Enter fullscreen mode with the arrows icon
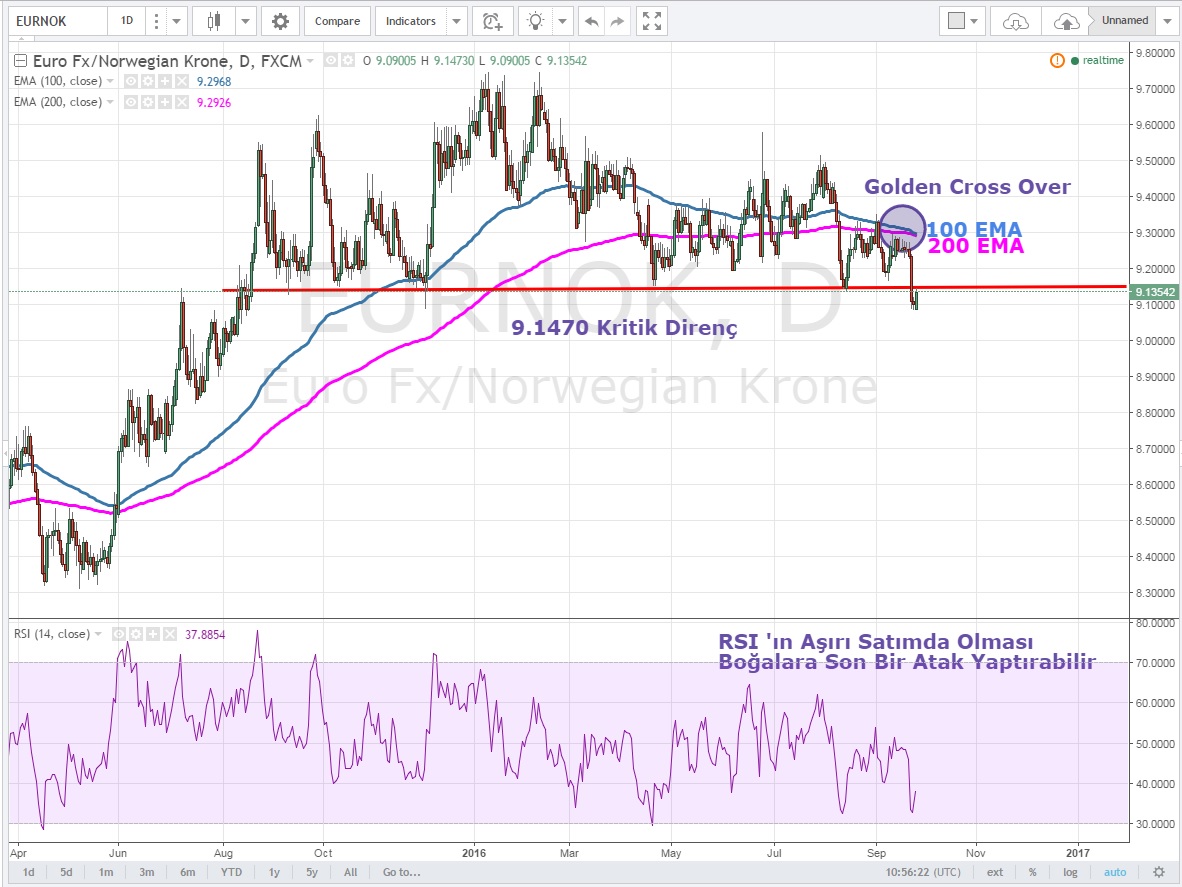Image resolution: width=1182 pixels, height=887 pixels. click(652, 21)
